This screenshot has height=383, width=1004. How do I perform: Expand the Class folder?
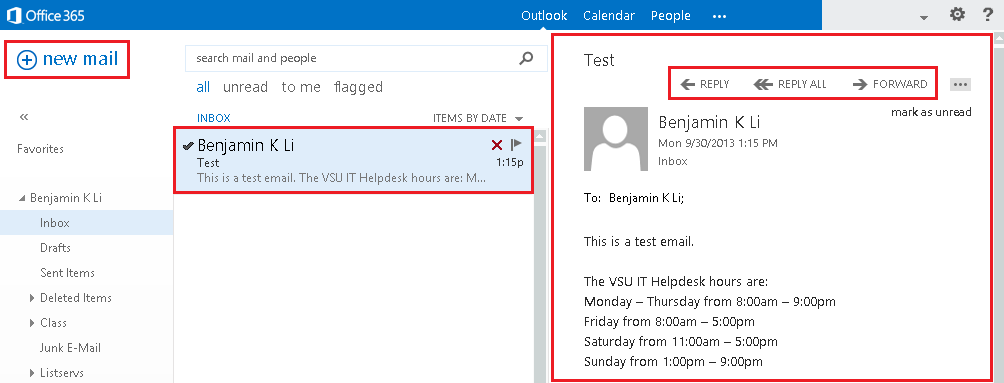coord(32,323)
